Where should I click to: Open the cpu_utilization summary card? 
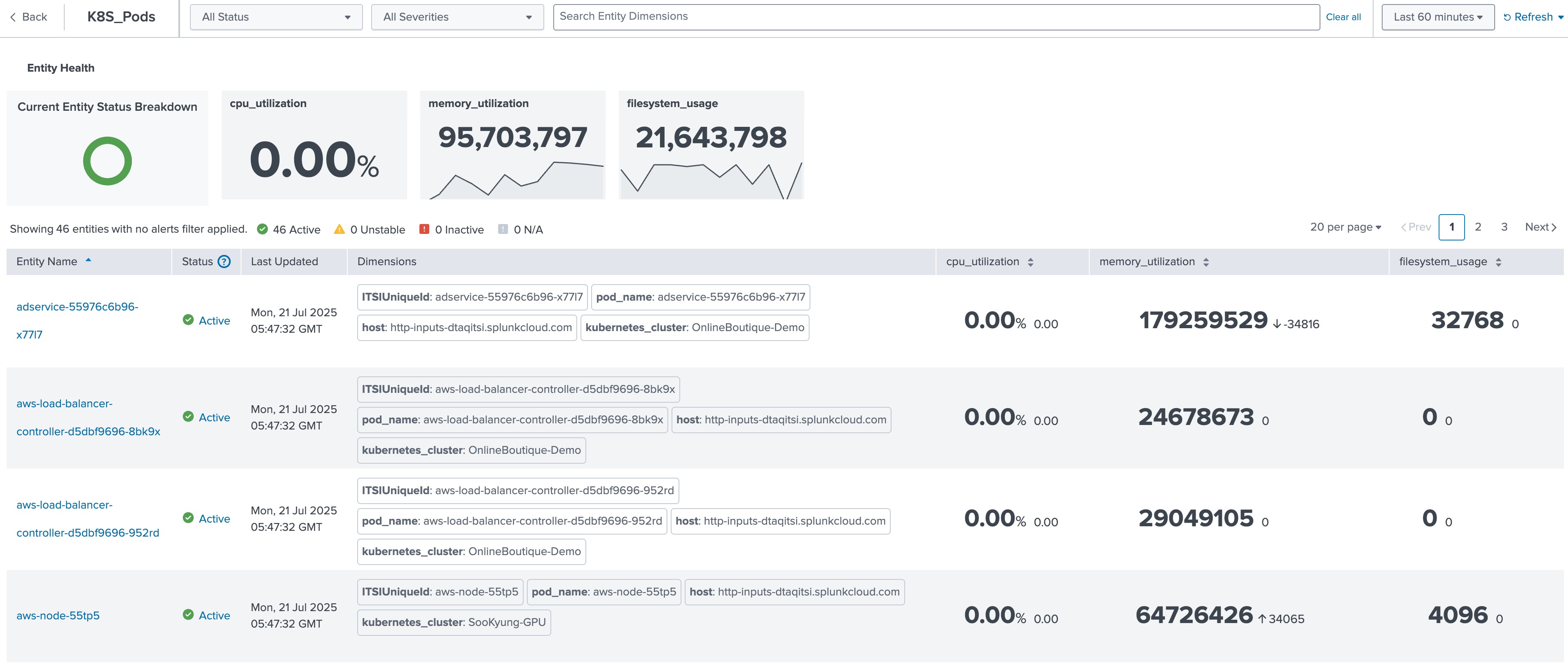314,145
